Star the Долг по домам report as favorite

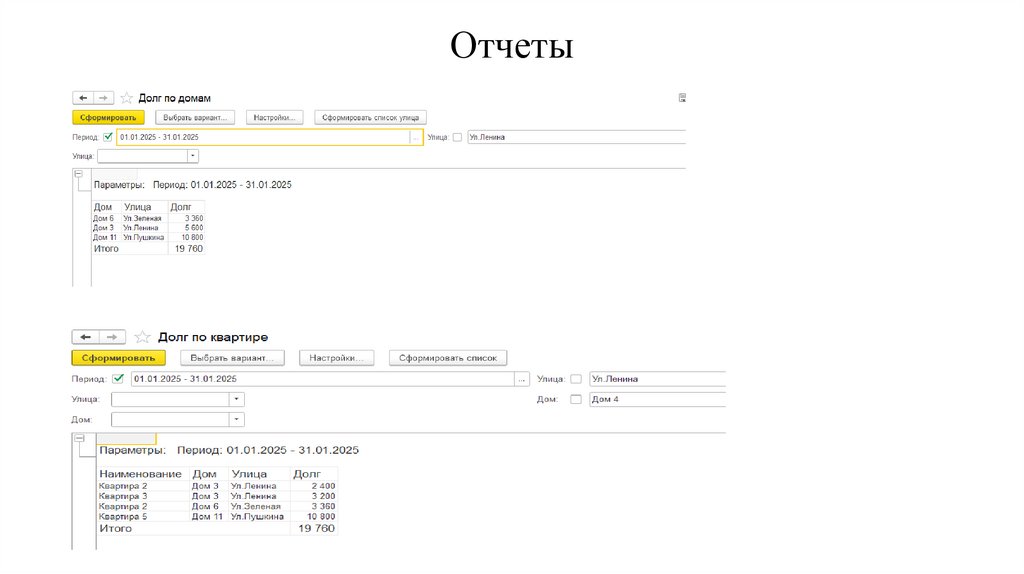coord(127,98)
